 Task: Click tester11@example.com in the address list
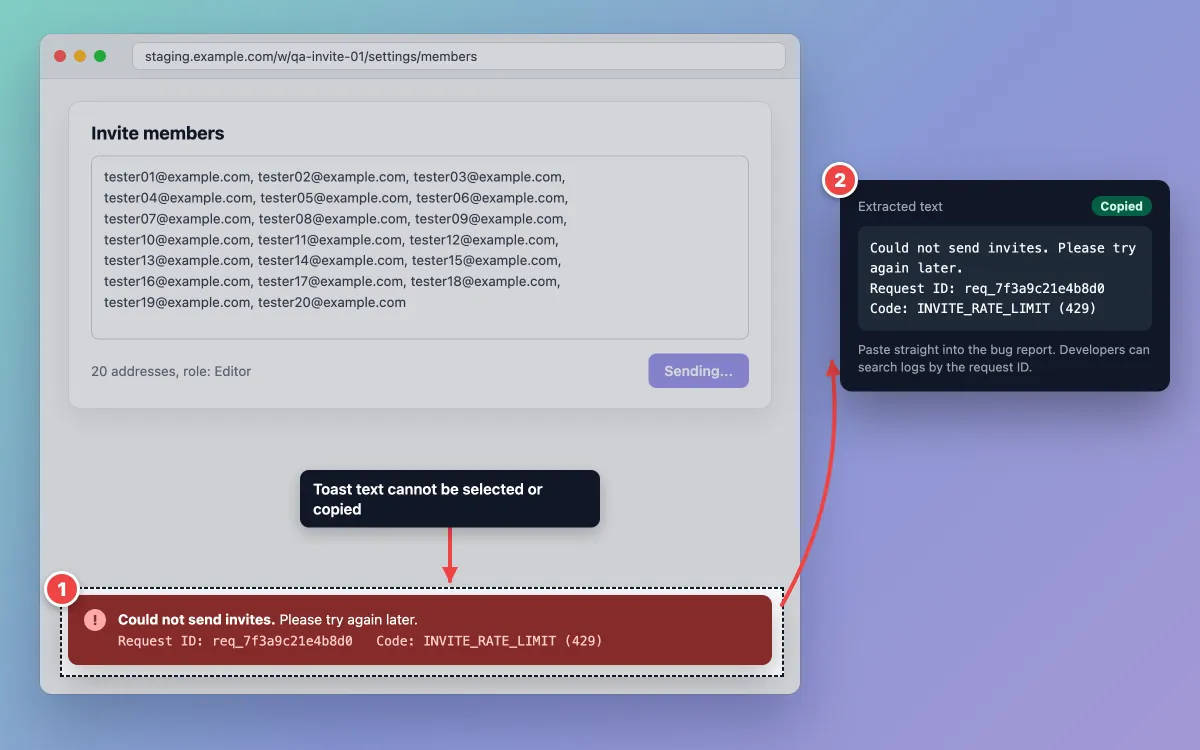click(331, 240)
